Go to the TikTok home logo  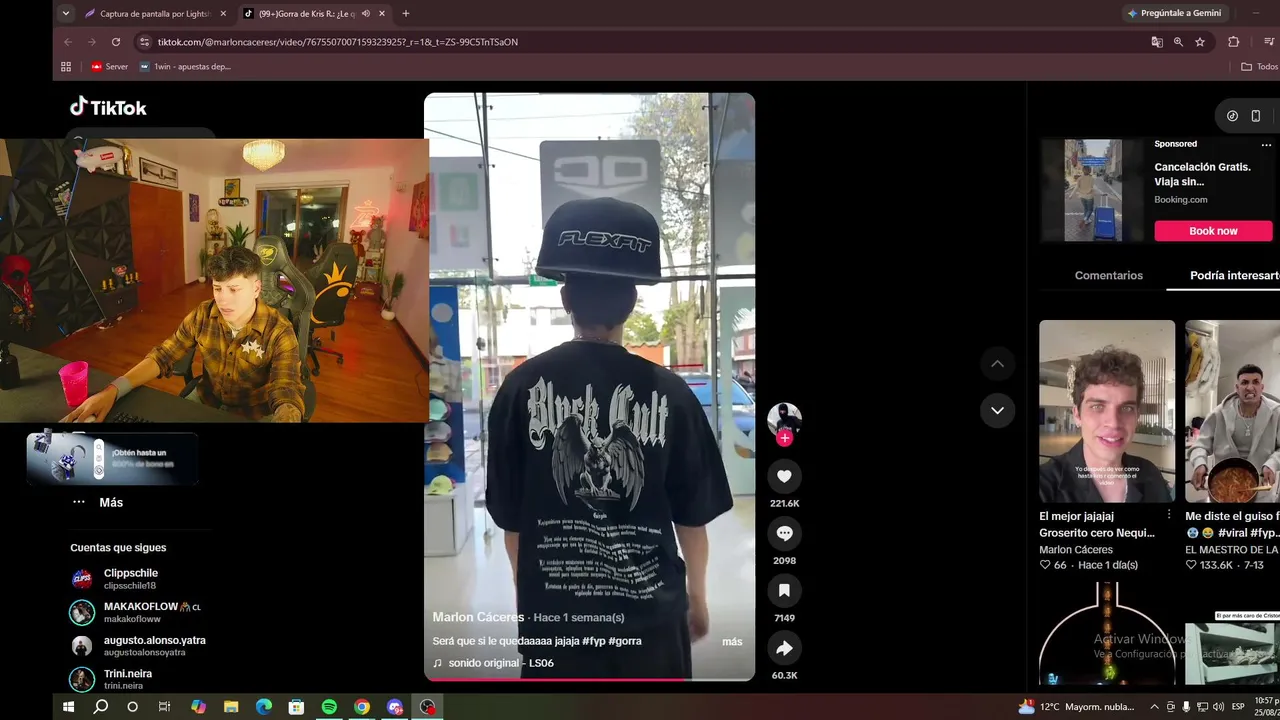coord(108,107)
